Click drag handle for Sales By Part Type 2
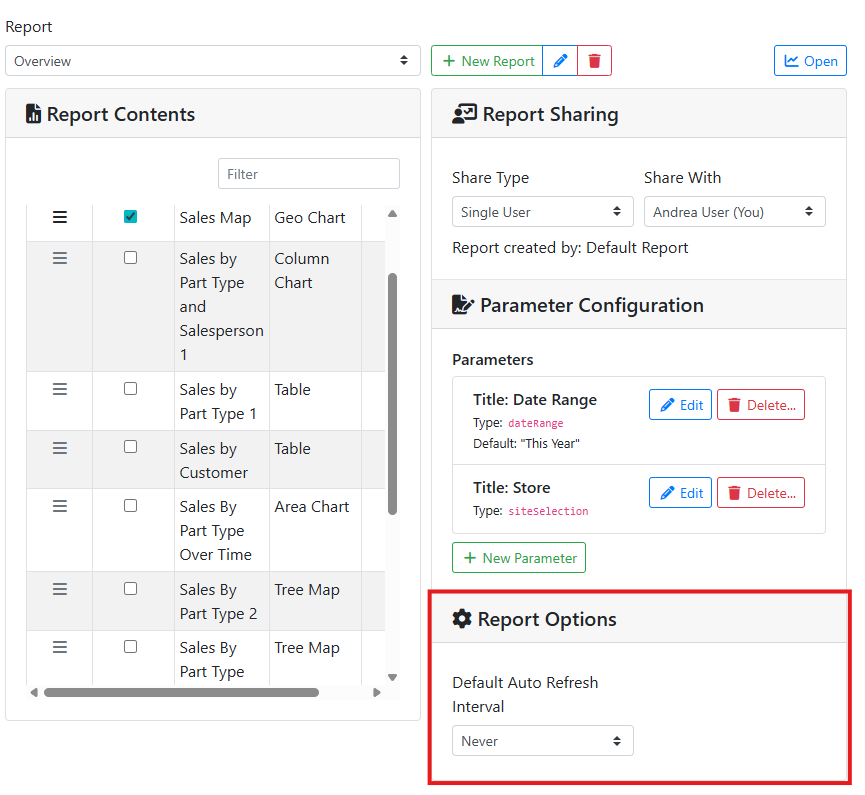The height and width of the screenshot is (795, 865). (60, 589)
